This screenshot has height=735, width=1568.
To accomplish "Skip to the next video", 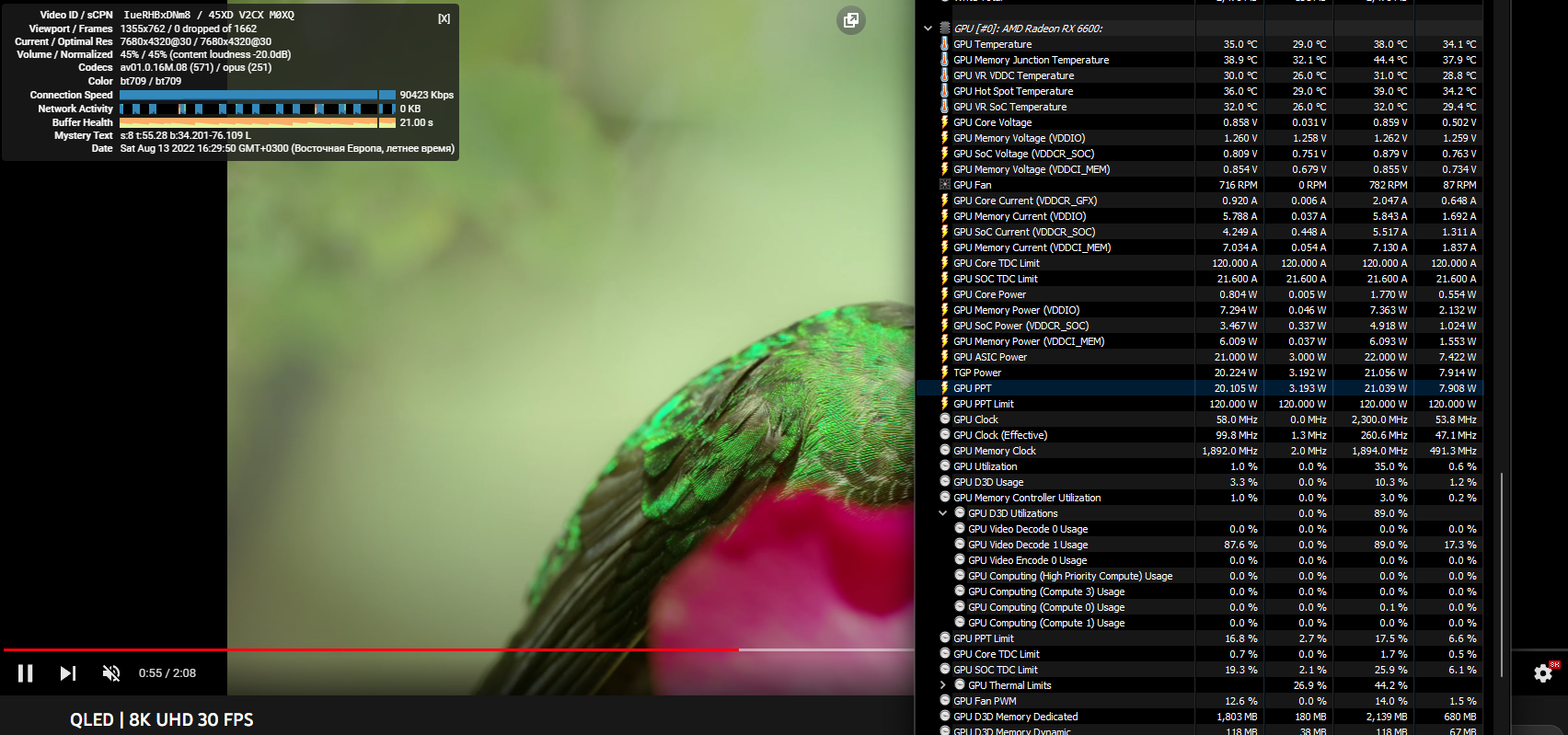I will point(68,673).
